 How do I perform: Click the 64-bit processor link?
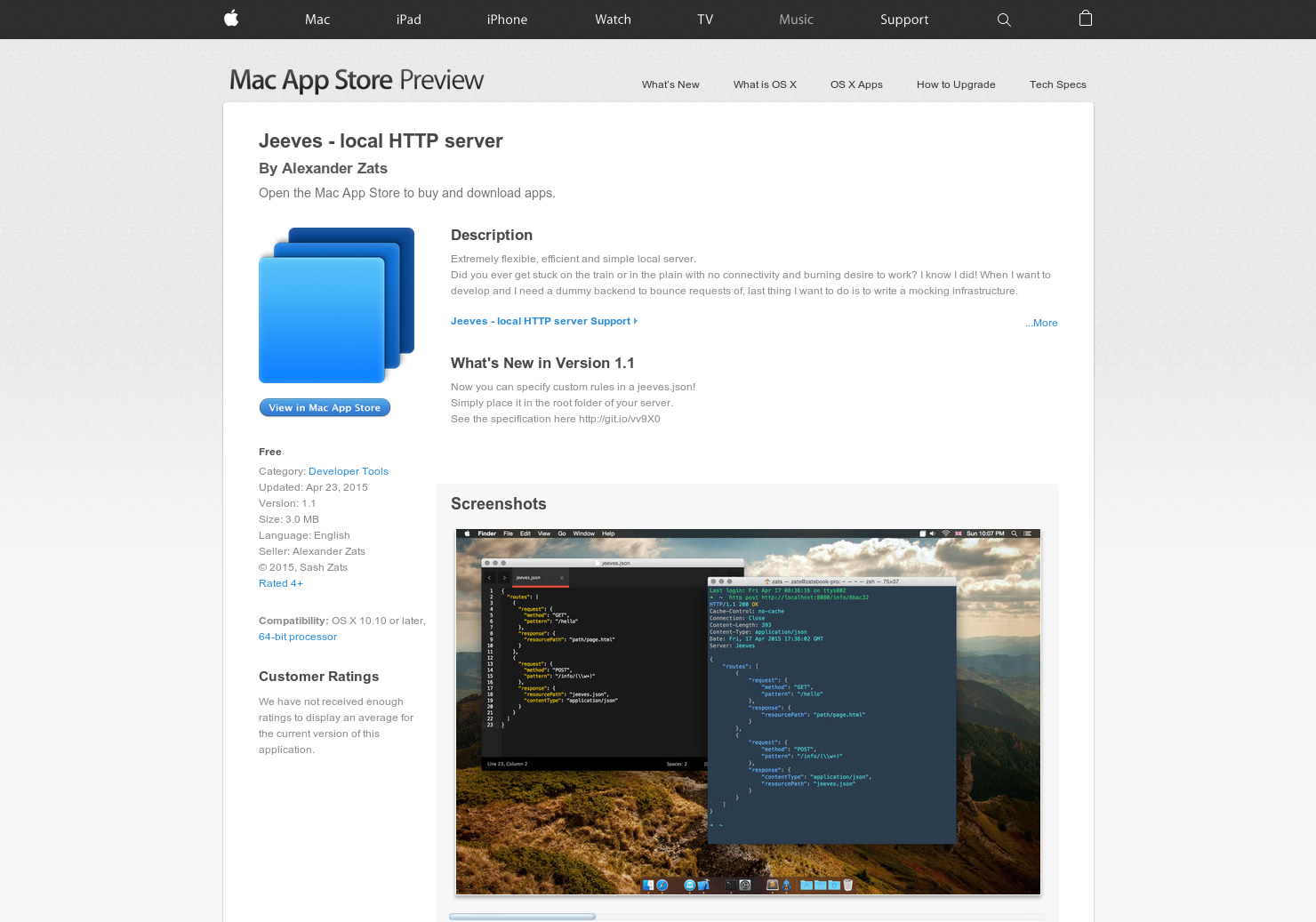(298, 637)
